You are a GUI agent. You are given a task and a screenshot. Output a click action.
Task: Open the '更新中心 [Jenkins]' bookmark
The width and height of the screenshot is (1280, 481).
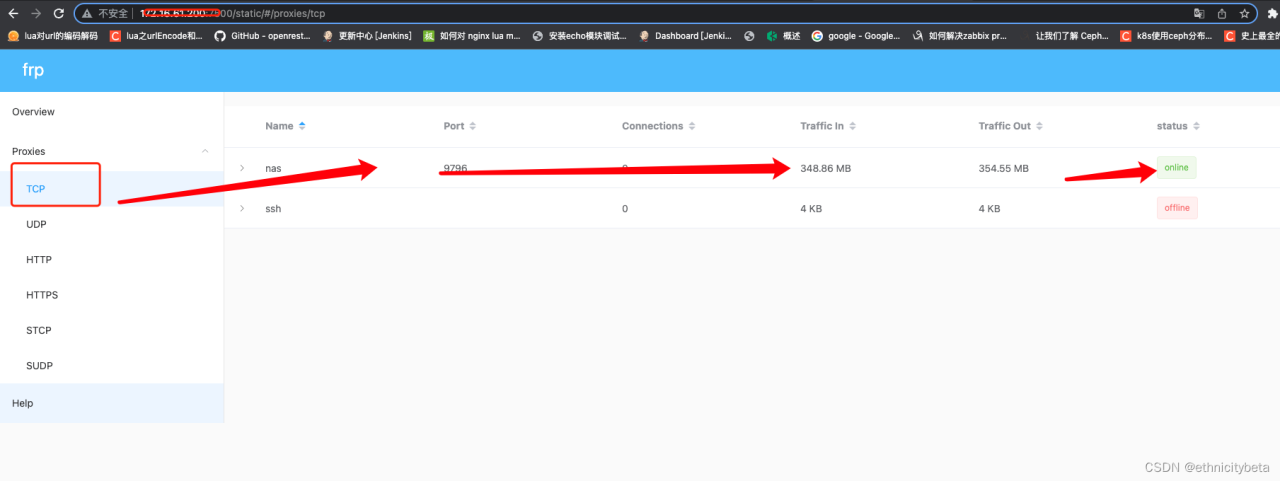tap(367, 35)
